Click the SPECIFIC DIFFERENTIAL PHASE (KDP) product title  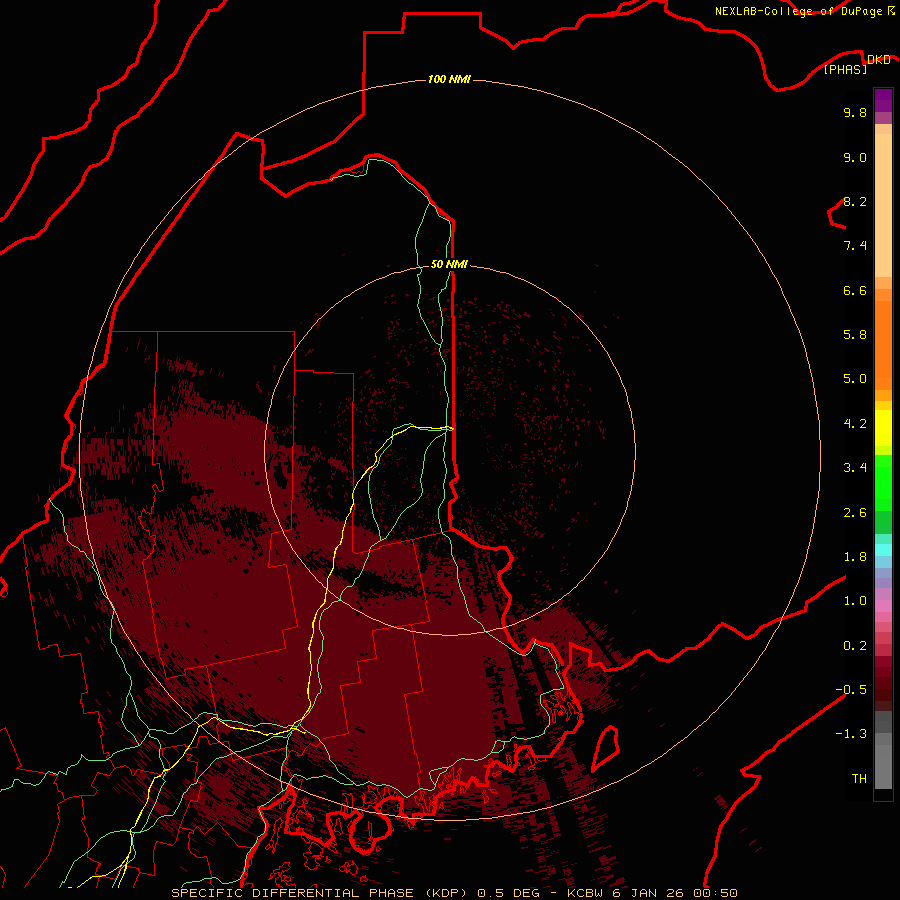321,893
